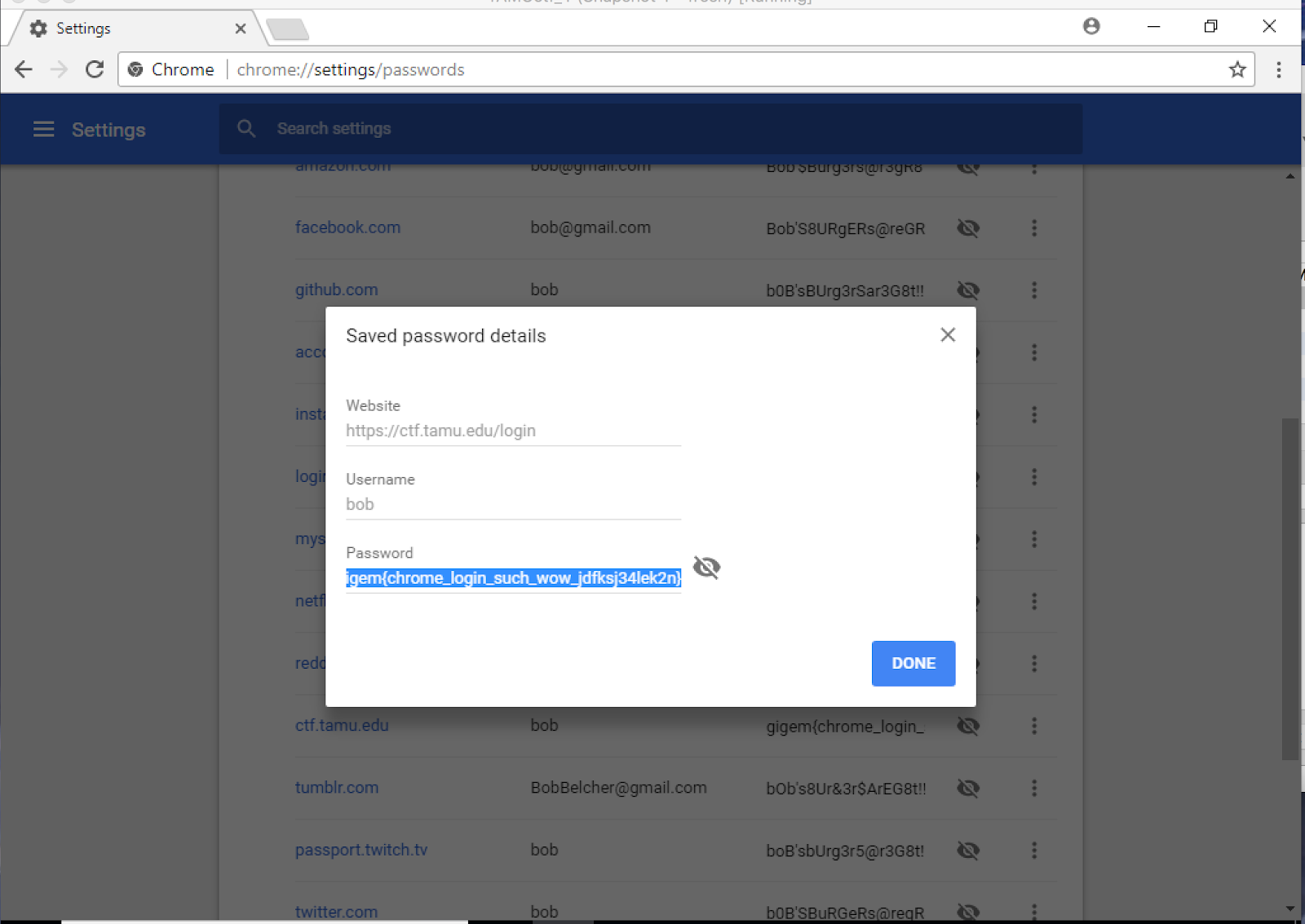Screen dimensions: 1305x924
Task: Select the github password b0B'sBUrg3rSar3G8t!!
Action: point(845,290)
